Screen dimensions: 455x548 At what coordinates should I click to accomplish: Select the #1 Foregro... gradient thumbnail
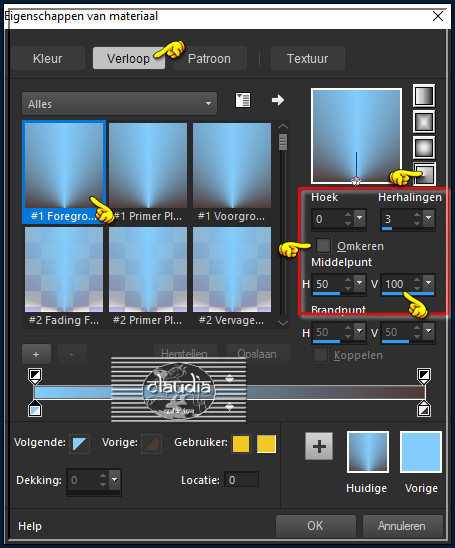[x=64, y=172]
